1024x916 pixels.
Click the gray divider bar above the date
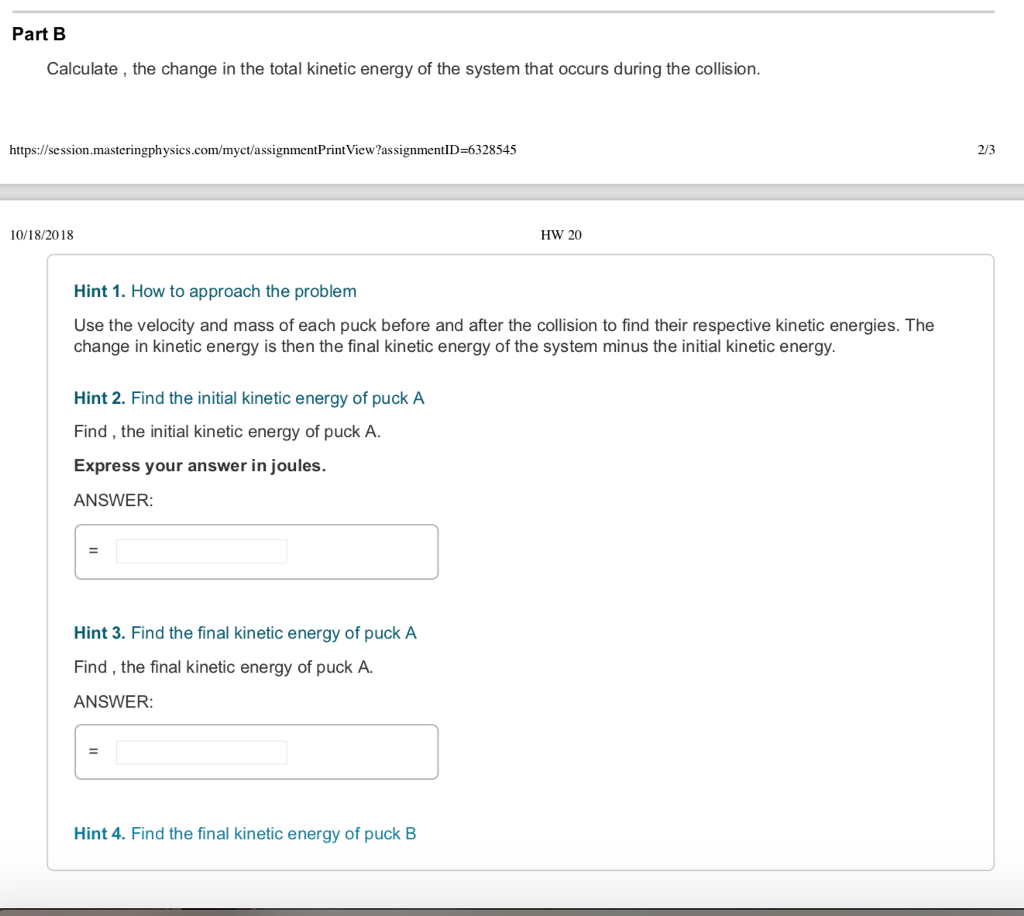pos(512,189)
